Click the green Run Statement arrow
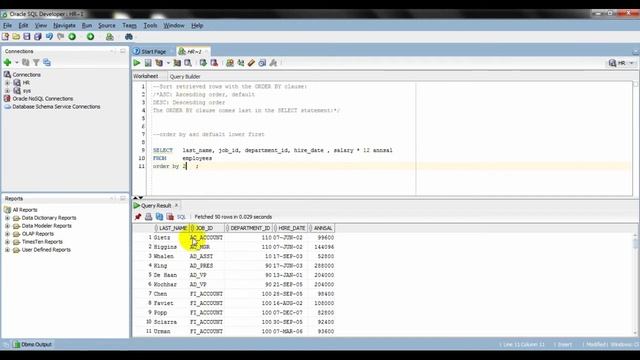 pos(137,63)
